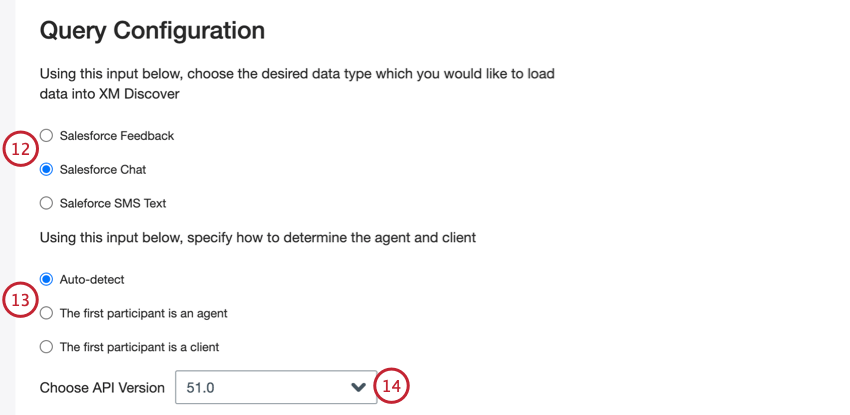Click the Choose API Version label
The height and width of the screenshot is (415, 850).
102,387
